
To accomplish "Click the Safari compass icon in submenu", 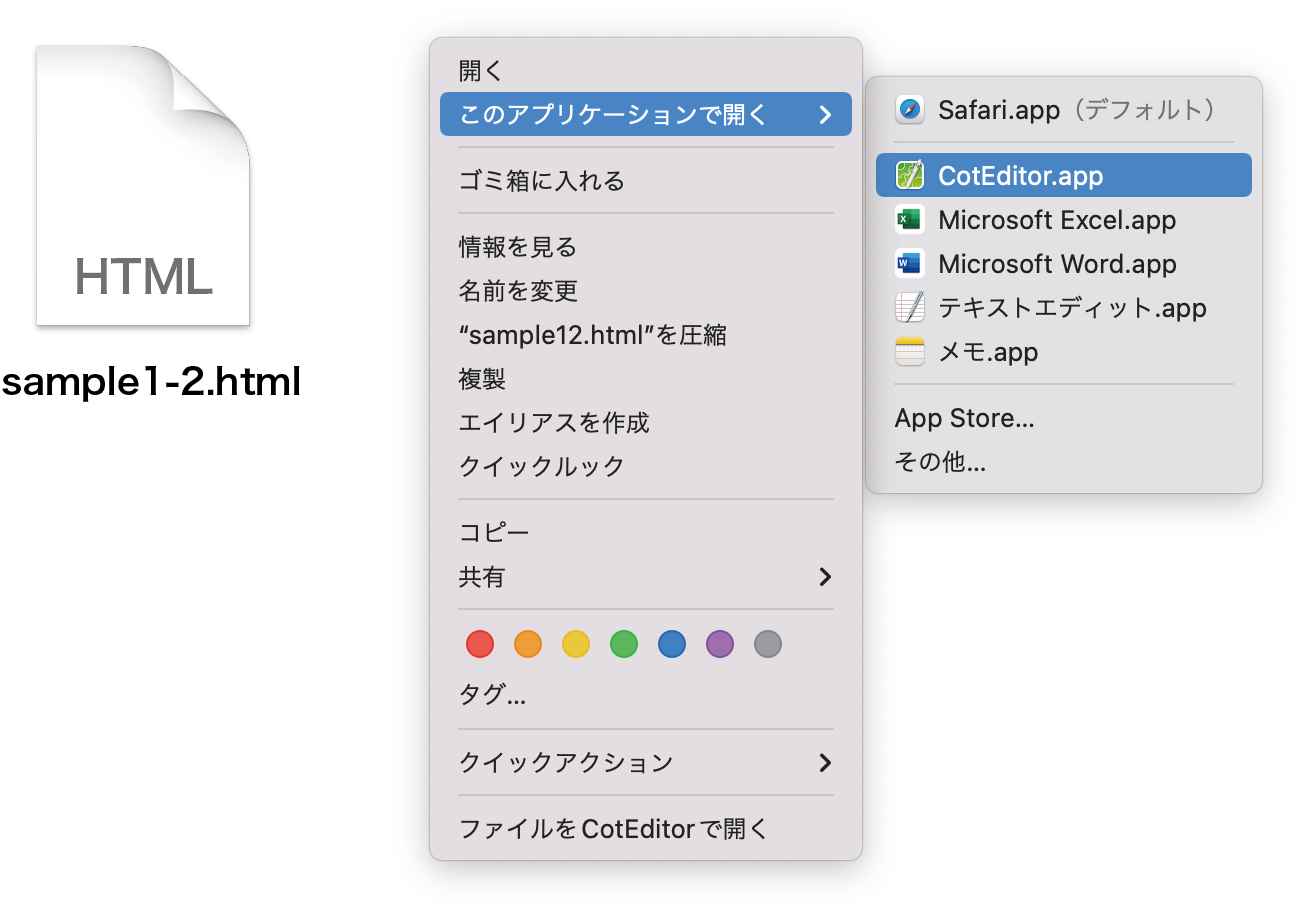I will [x=910, y=109].
